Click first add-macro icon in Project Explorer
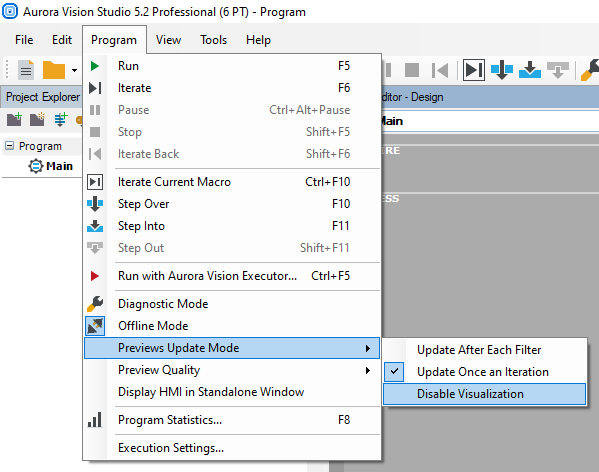This screenshot has height=472, width=599. point(14,120)
